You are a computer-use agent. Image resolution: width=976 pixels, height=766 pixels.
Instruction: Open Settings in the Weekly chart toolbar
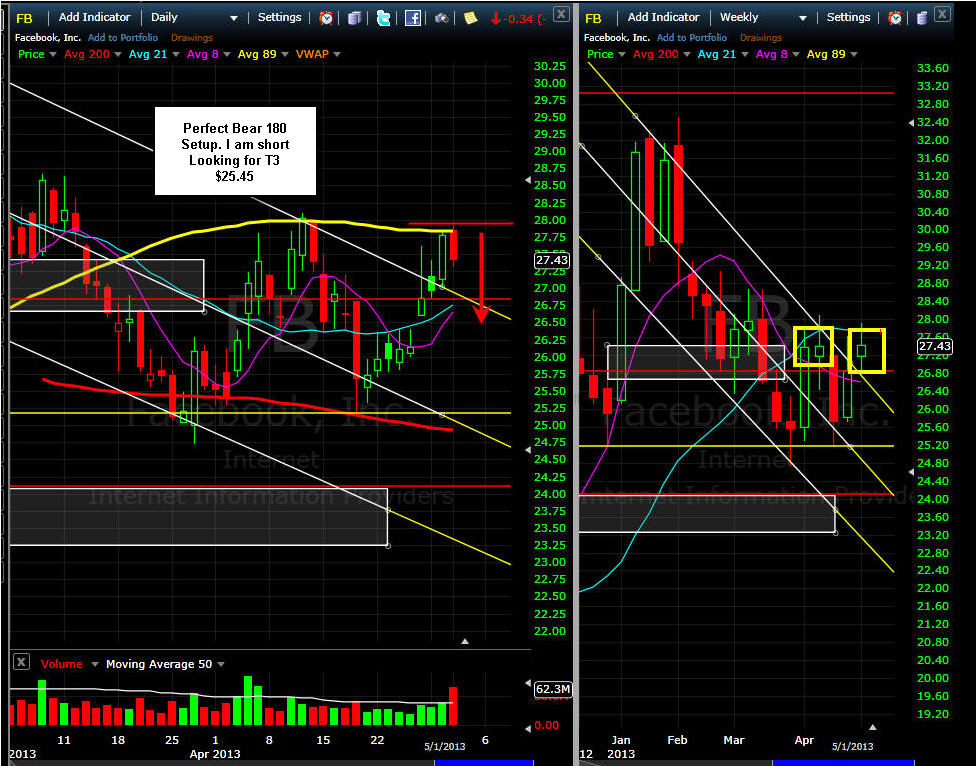coord(848,17)
